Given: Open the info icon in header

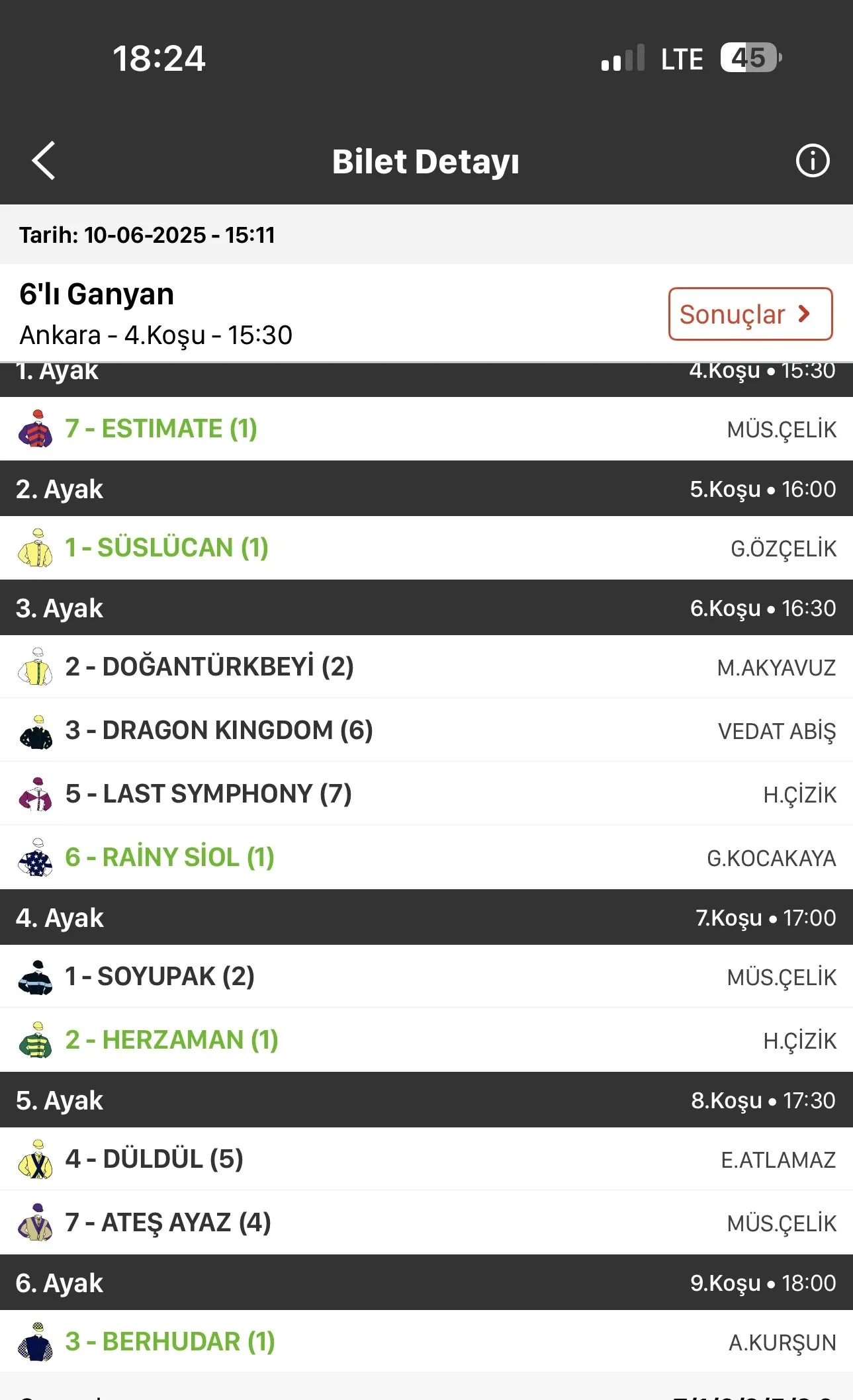Looking at the screenshot, I should [x=812, y=161].
